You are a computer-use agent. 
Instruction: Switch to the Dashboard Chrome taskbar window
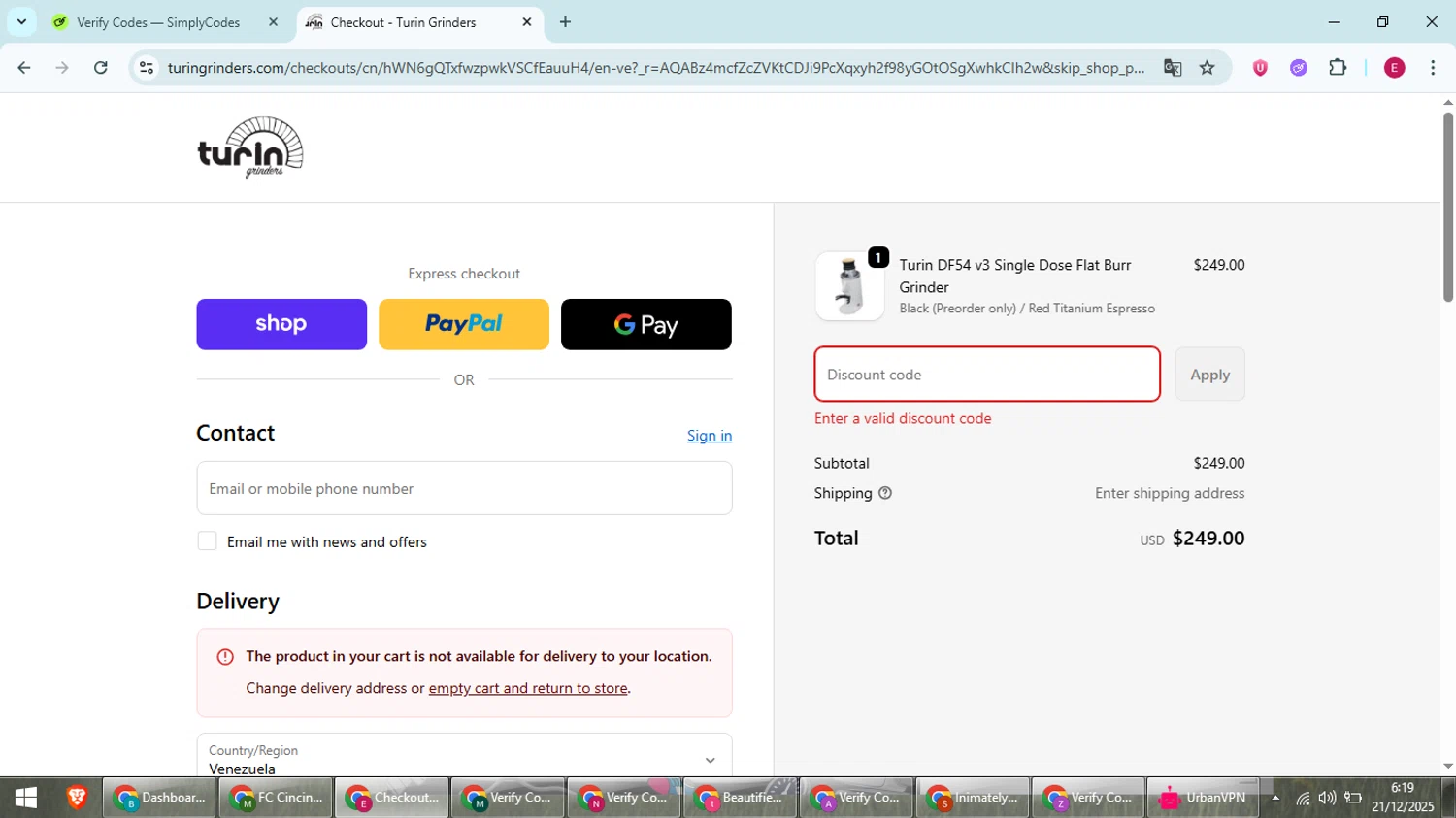(x=159, y=798)
